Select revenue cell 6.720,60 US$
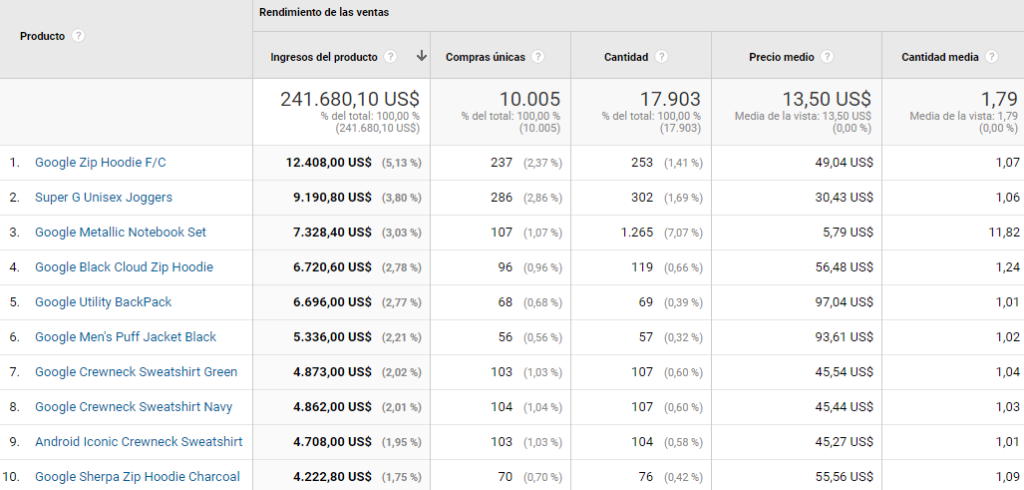 (x=332, y=267)
